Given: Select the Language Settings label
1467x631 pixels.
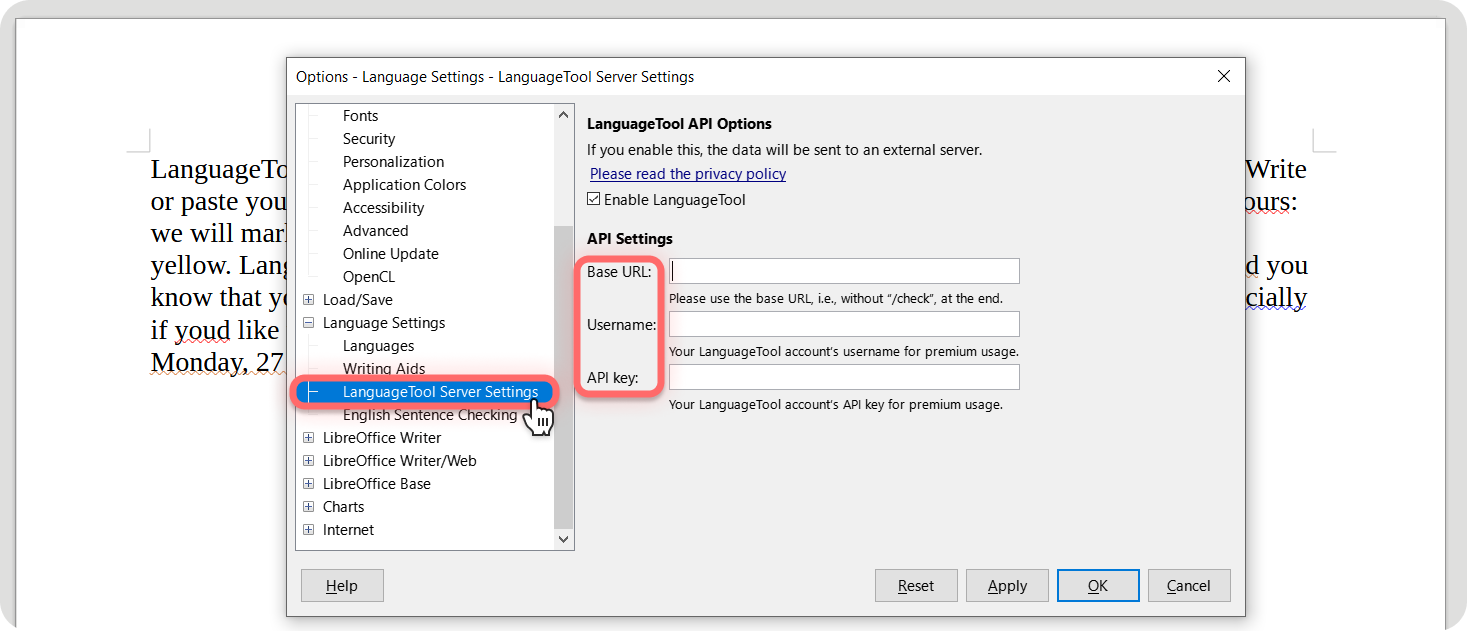Looking at the screenshot, I should pyautogui.click(x=384, y=323).
